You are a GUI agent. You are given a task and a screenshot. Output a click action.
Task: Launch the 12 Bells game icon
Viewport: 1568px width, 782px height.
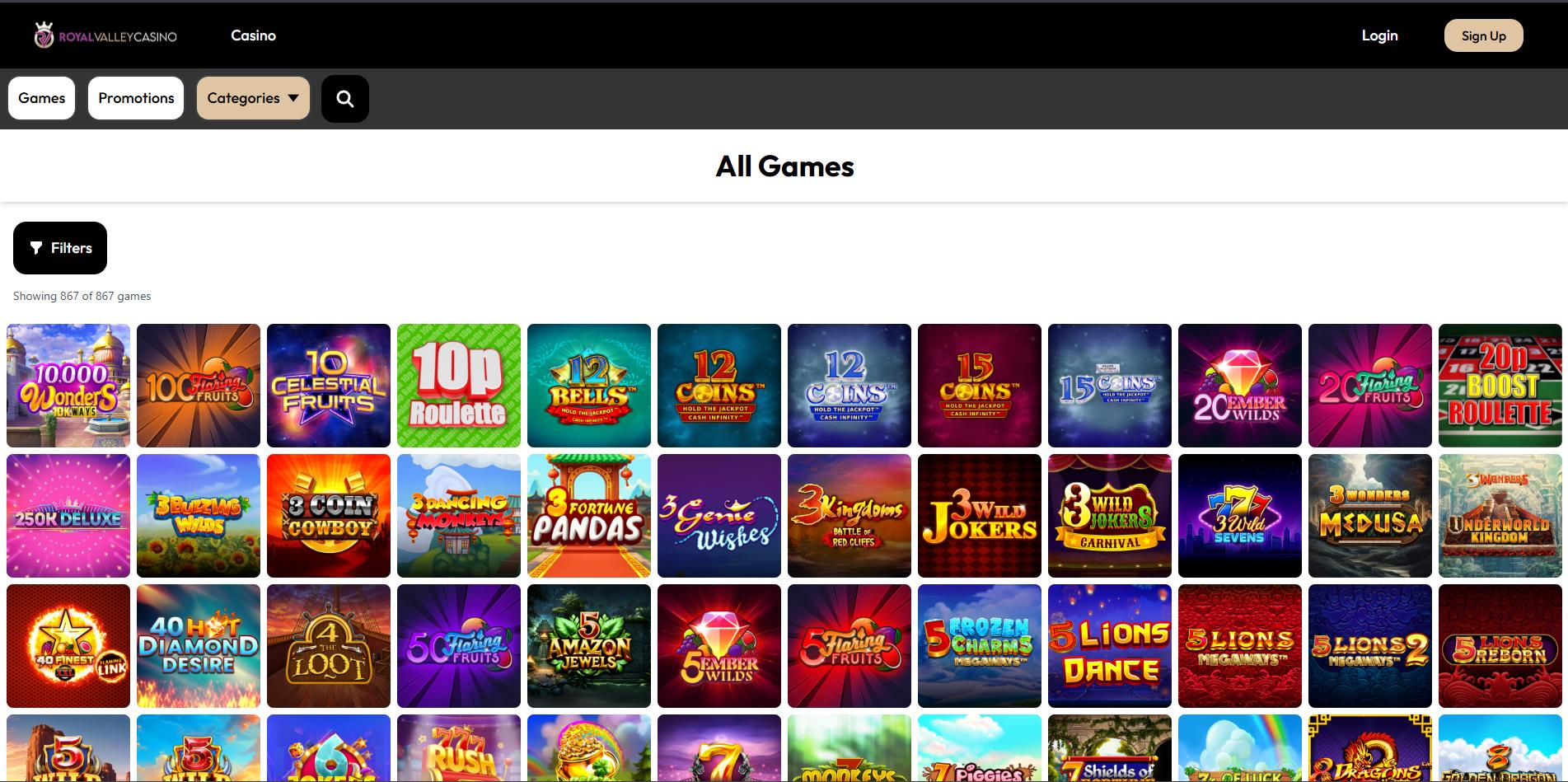tap(589, 386)
